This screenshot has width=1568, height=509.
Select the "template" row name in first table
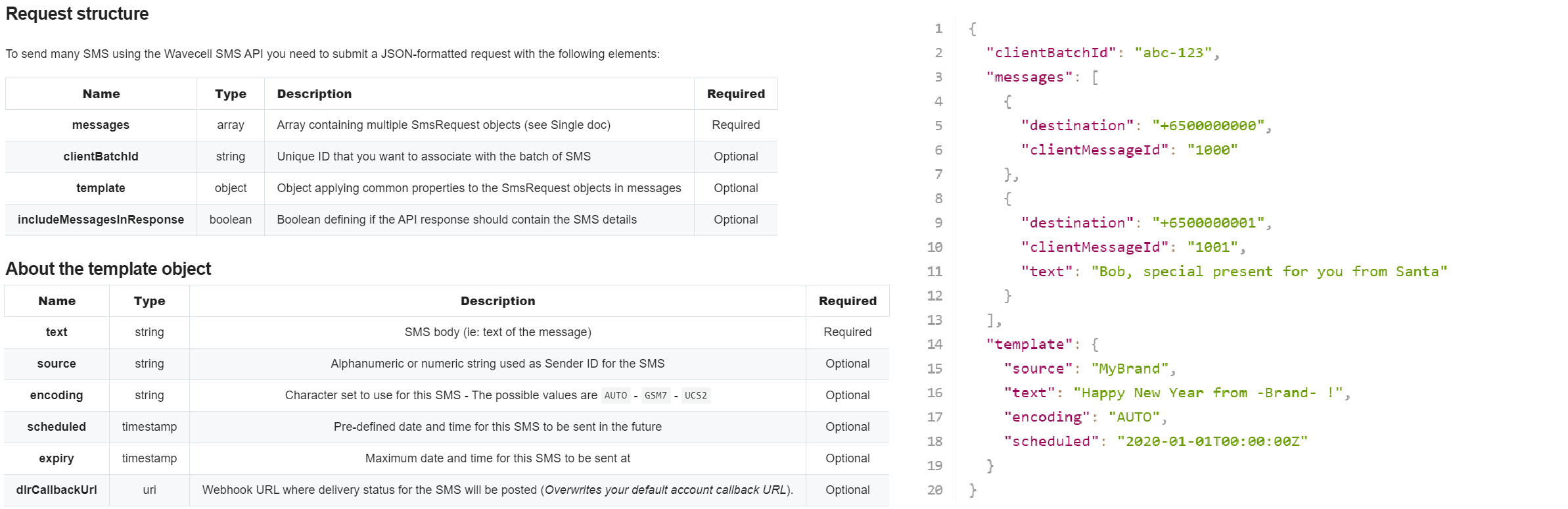click(101, 188)
